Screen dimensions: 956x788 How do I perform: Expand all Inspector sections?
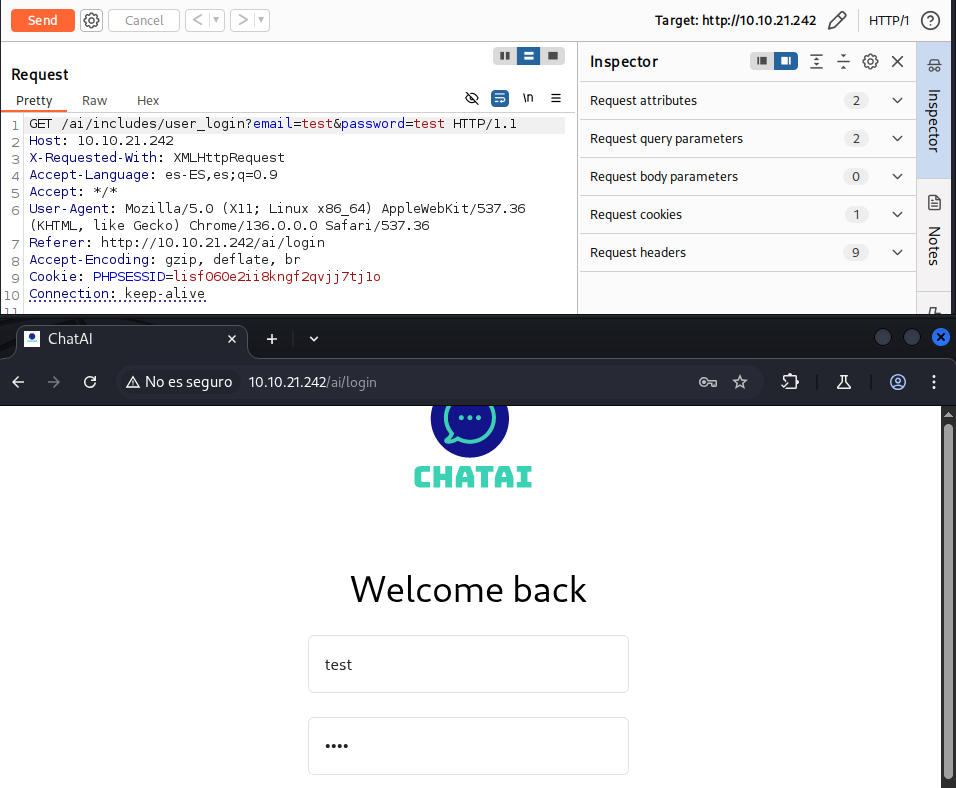point(816,61)
